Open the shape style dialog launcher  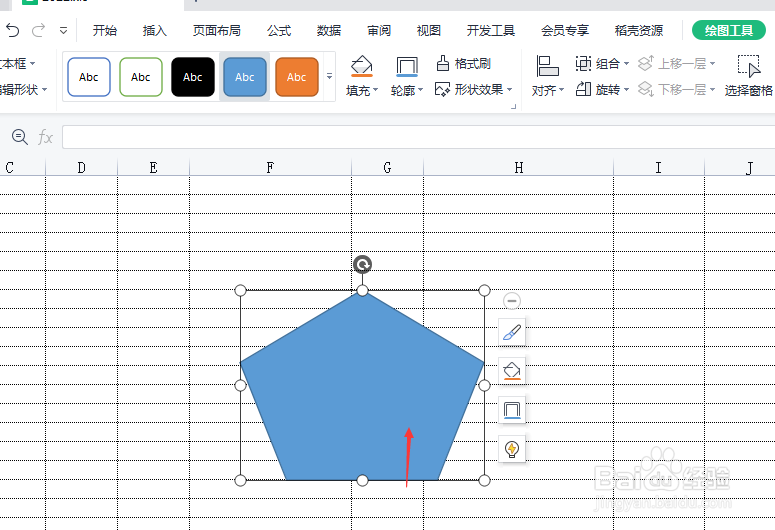514,106
